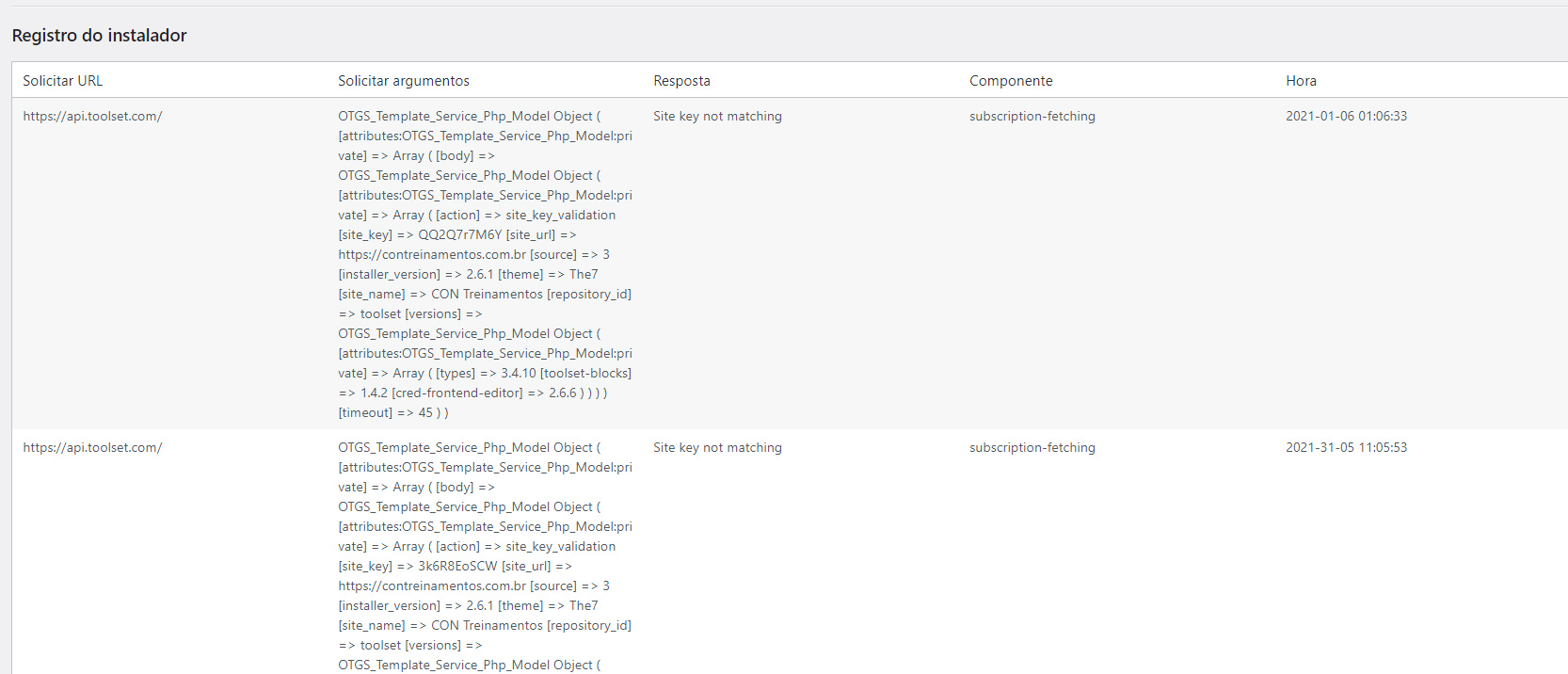Click the timestamp 2021-01-06 01:06:33
1568x674 pixels.
click(x=1346, y=117)
